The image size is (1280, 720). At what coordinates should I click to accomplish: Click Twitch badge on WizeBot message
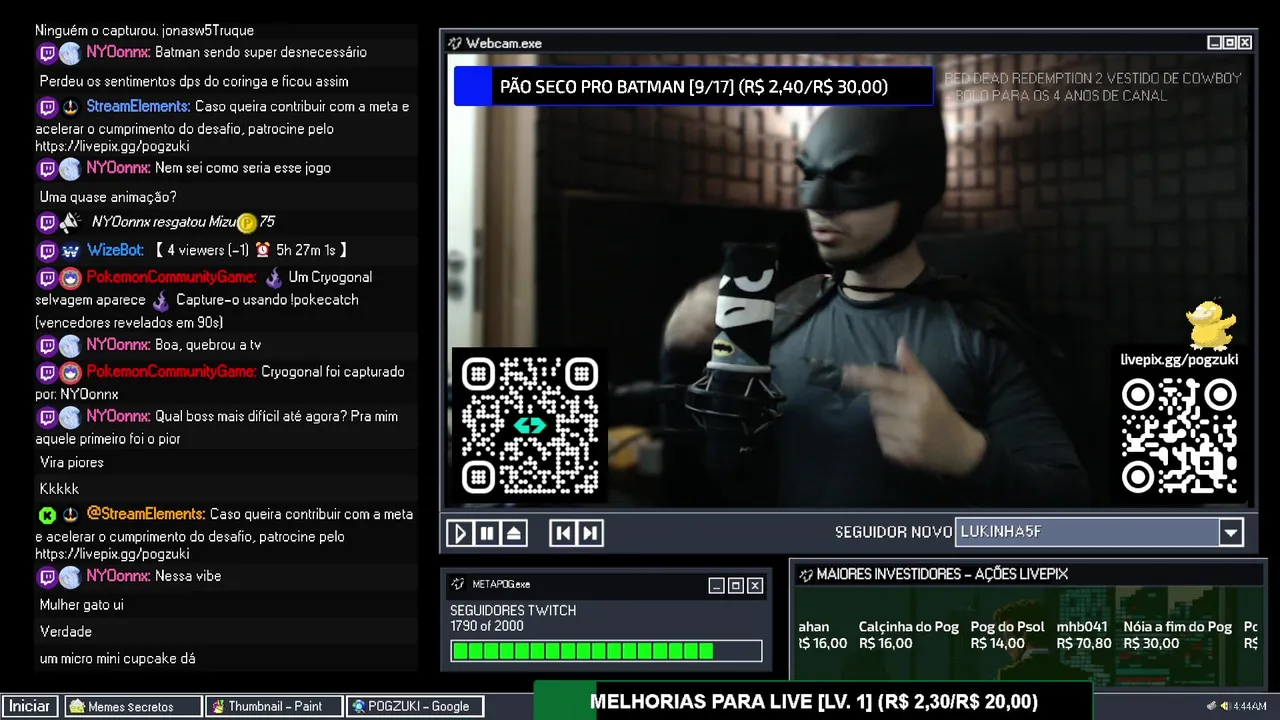tap(47, 250)
